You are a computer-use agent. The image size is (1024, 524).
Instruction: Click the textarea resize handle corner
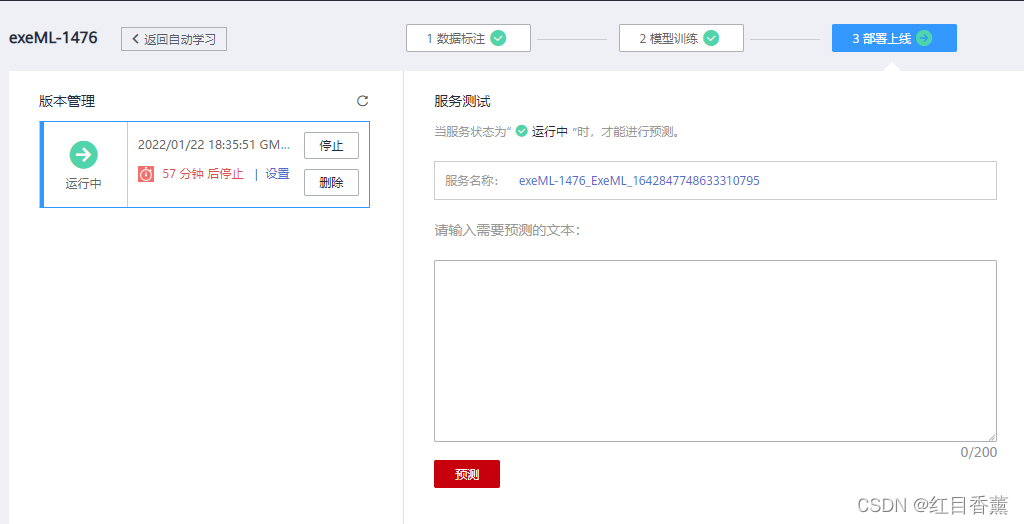click(x=992, y=437)
